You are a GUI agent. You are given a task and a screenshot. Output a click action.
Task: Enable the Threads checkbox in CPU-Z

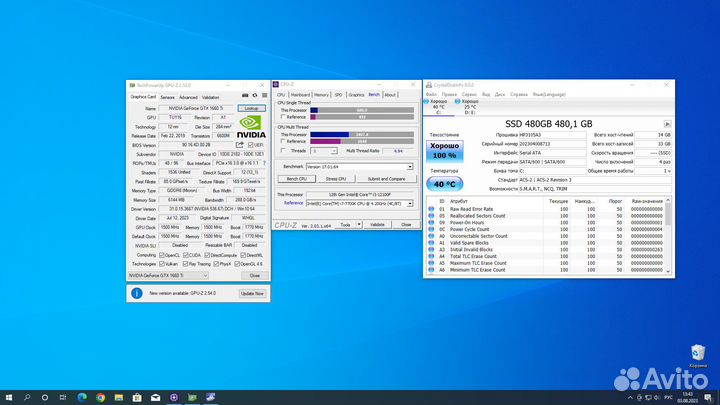[283, 151]
